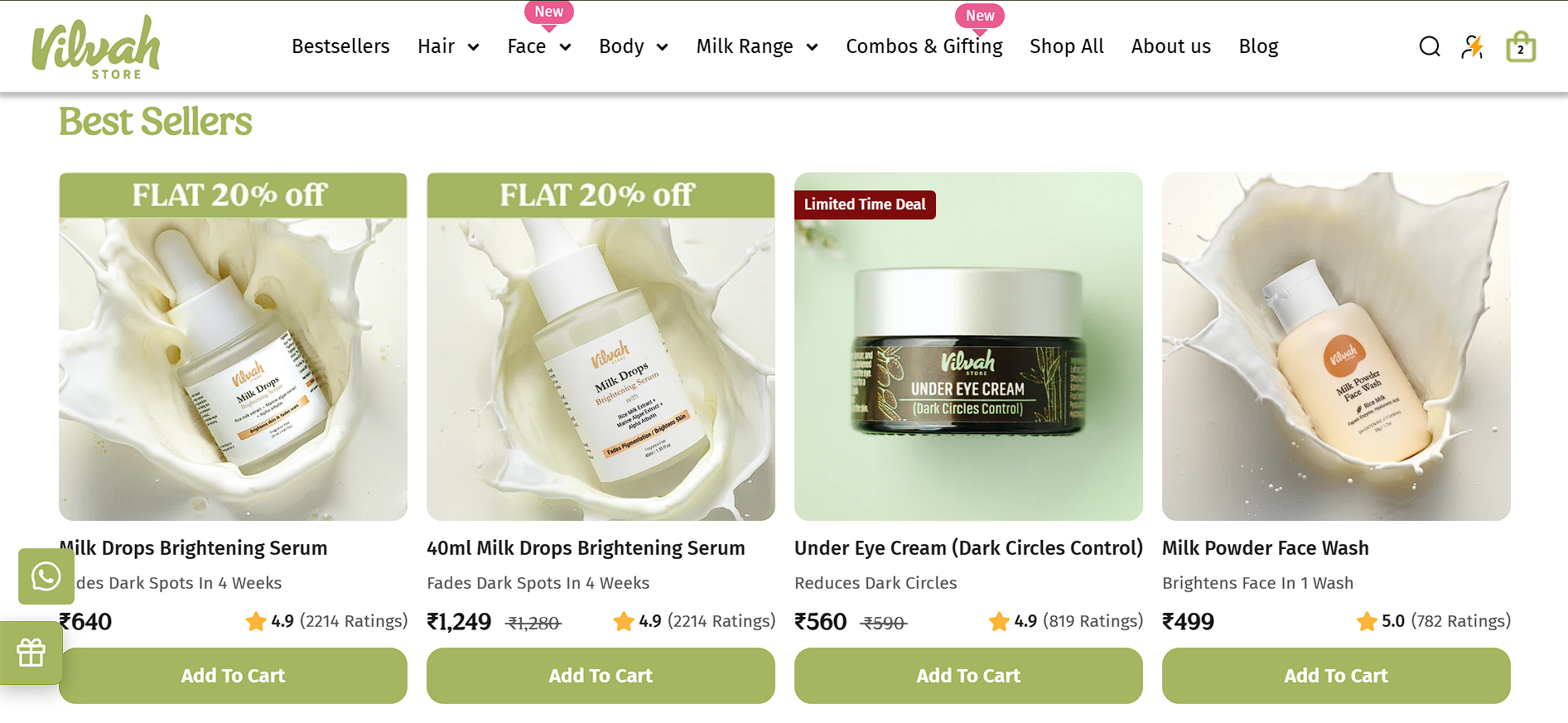Click the gift rewards icon
This screenshot has height=723, width=1568.
31,653
